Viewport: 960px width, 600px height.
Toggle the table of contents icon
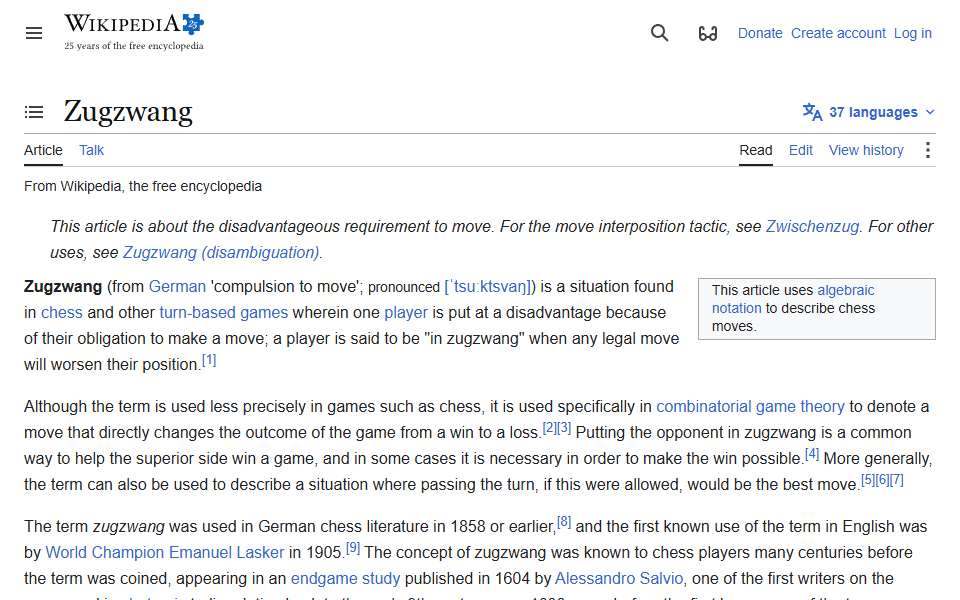click(34, 112)
